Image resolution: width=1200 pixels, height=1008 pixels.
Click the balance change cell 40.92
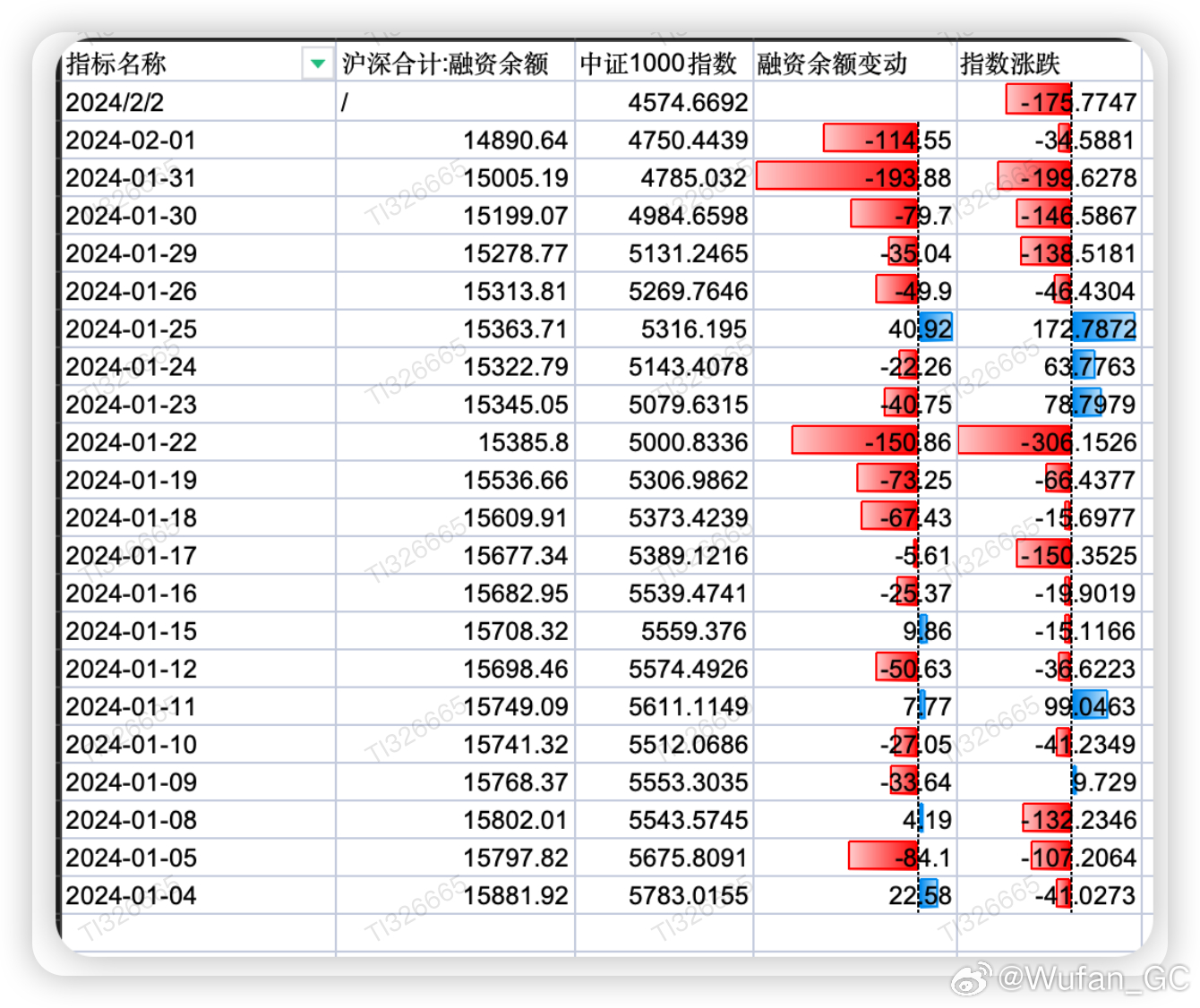(x=854, y=329)
